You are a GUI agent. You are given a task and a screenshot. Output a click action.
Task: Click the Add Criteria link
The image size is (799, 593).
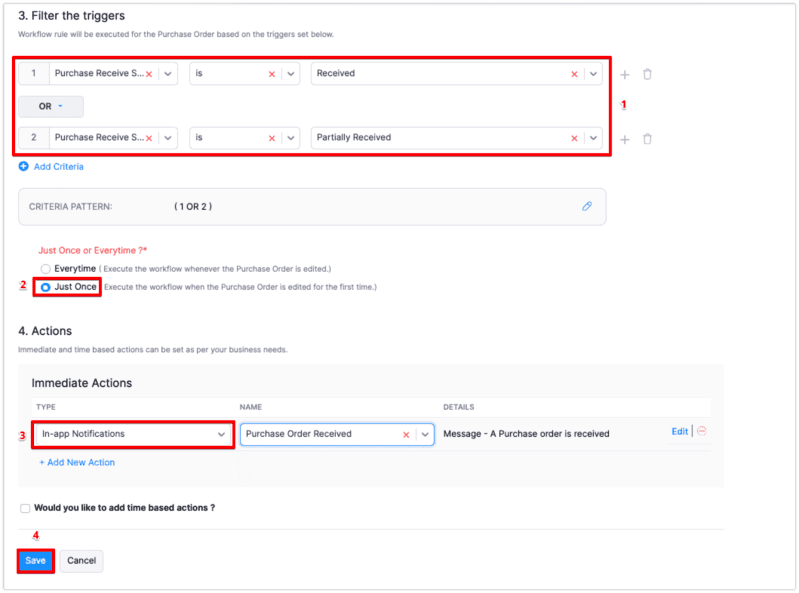pyautogui.click(x=58, y=167)
